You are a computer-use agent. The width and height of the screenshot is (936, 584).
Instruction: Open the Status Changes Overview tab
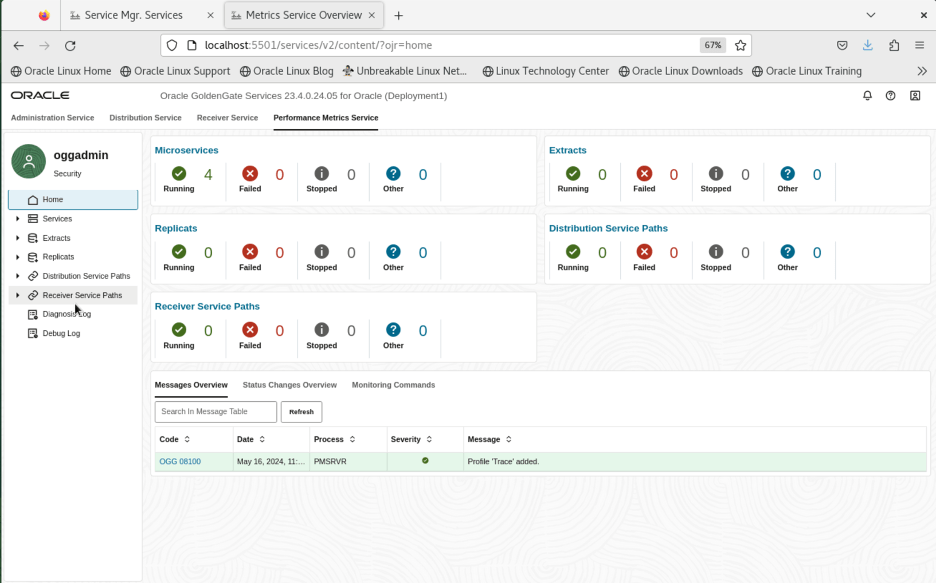(290, 385)
